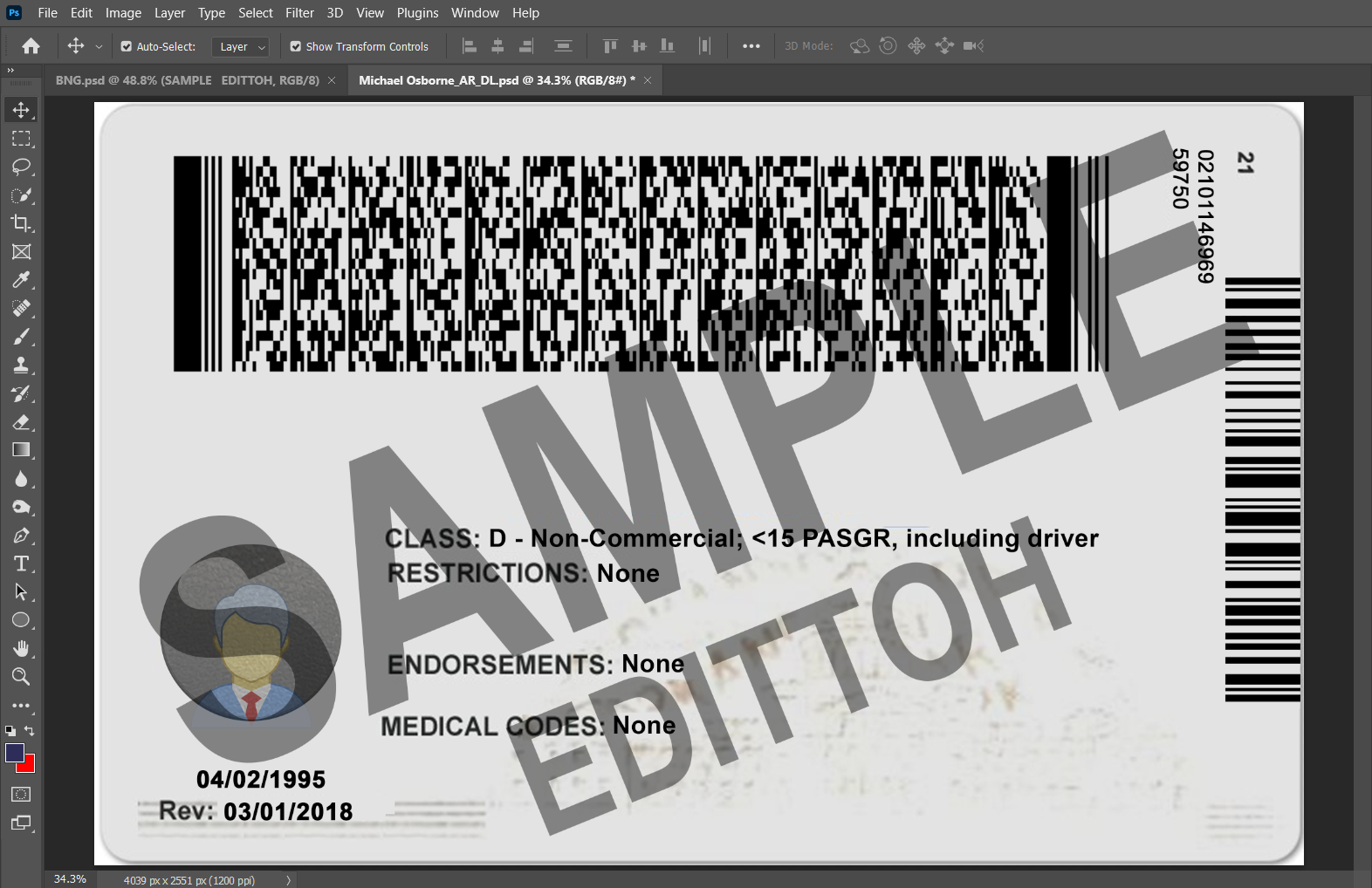Viewport: 1372px width, 888px height.
Task: Toggle Show Transform Controls checkbox
Action: pyautogui.click(x=296, y=46)
